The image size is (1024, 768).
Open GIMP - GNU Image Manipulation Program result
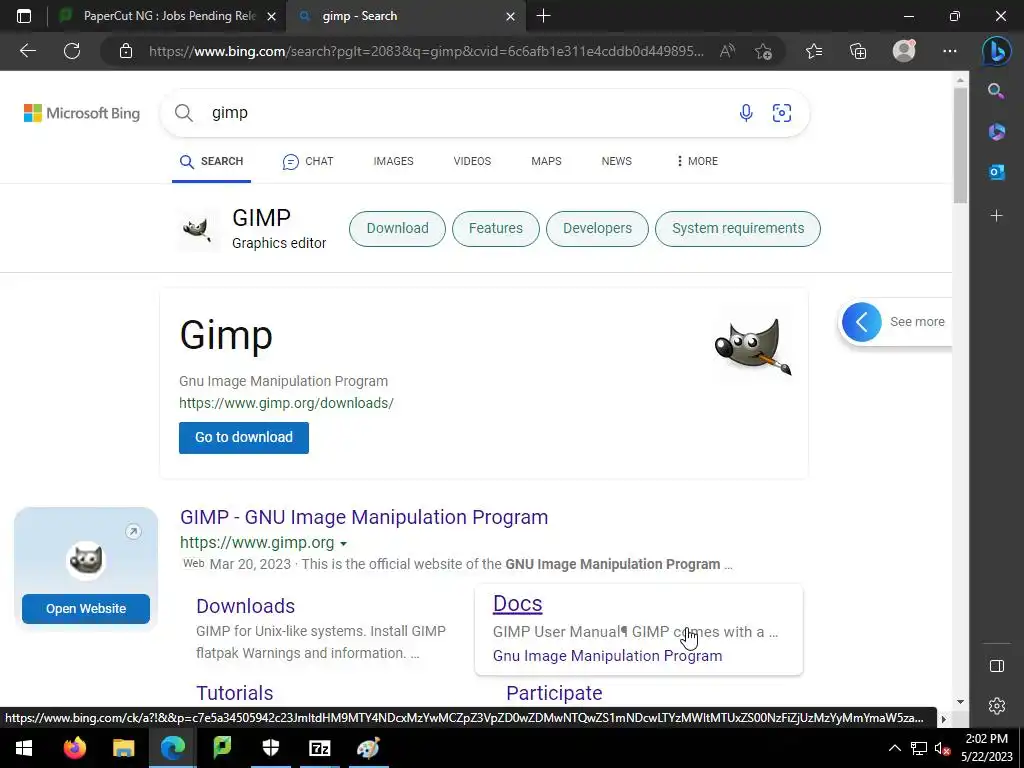(x=364, y=517)
